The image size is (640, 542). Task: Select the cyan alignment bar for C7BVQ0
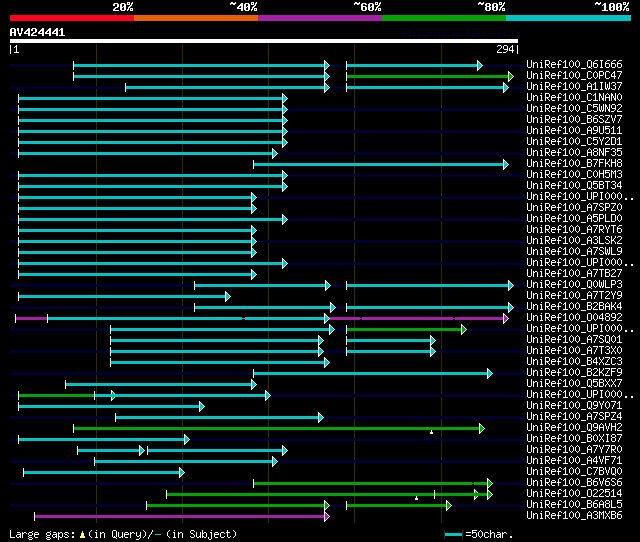pyautogui.click(x=104, y=473)
